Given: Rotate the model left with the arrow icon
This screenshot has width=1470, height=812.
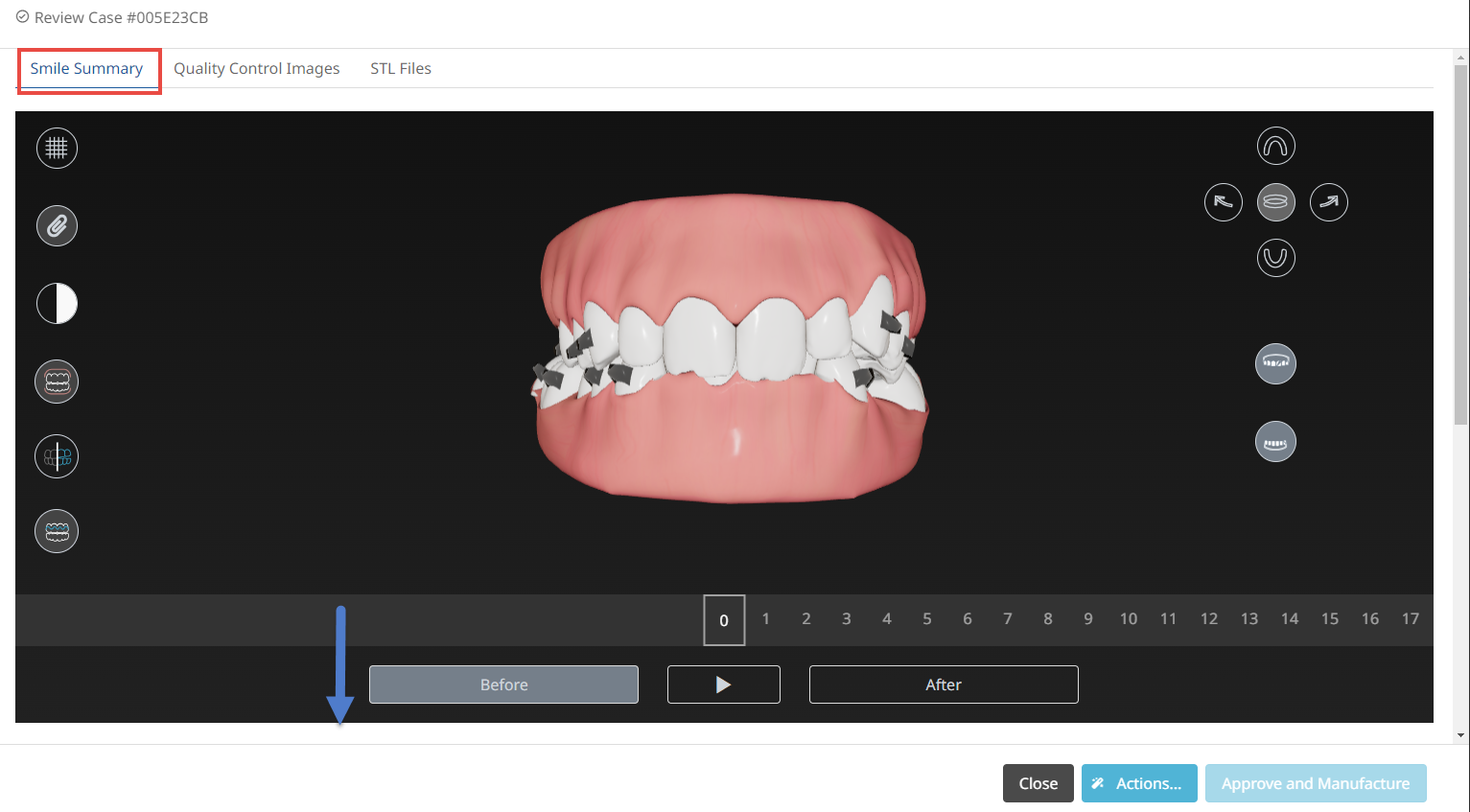Looking at the screenshot, I should (x=1223, y=201).
